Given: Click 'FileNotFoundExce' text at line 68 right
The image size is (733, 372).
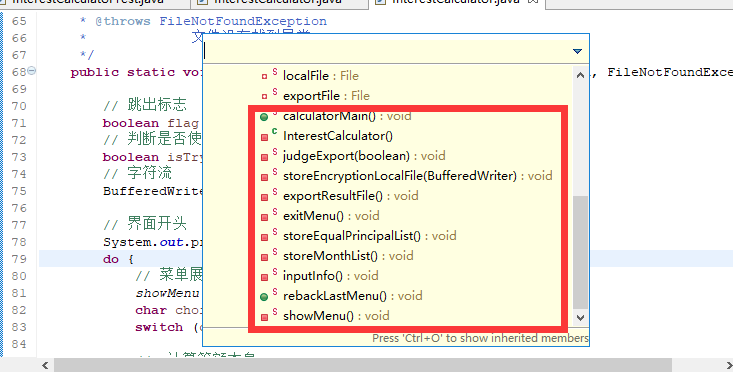Looking at the screenshot, I should (x=669, y=72).
